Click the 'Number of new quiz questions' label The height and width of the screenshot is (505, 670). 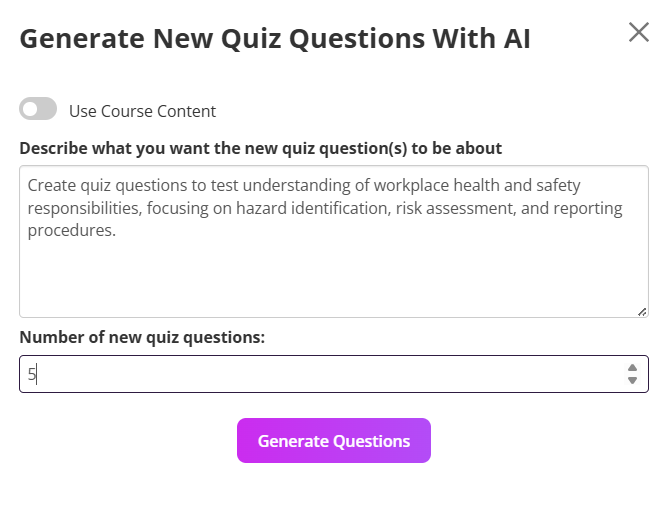(x=142, y=337)
